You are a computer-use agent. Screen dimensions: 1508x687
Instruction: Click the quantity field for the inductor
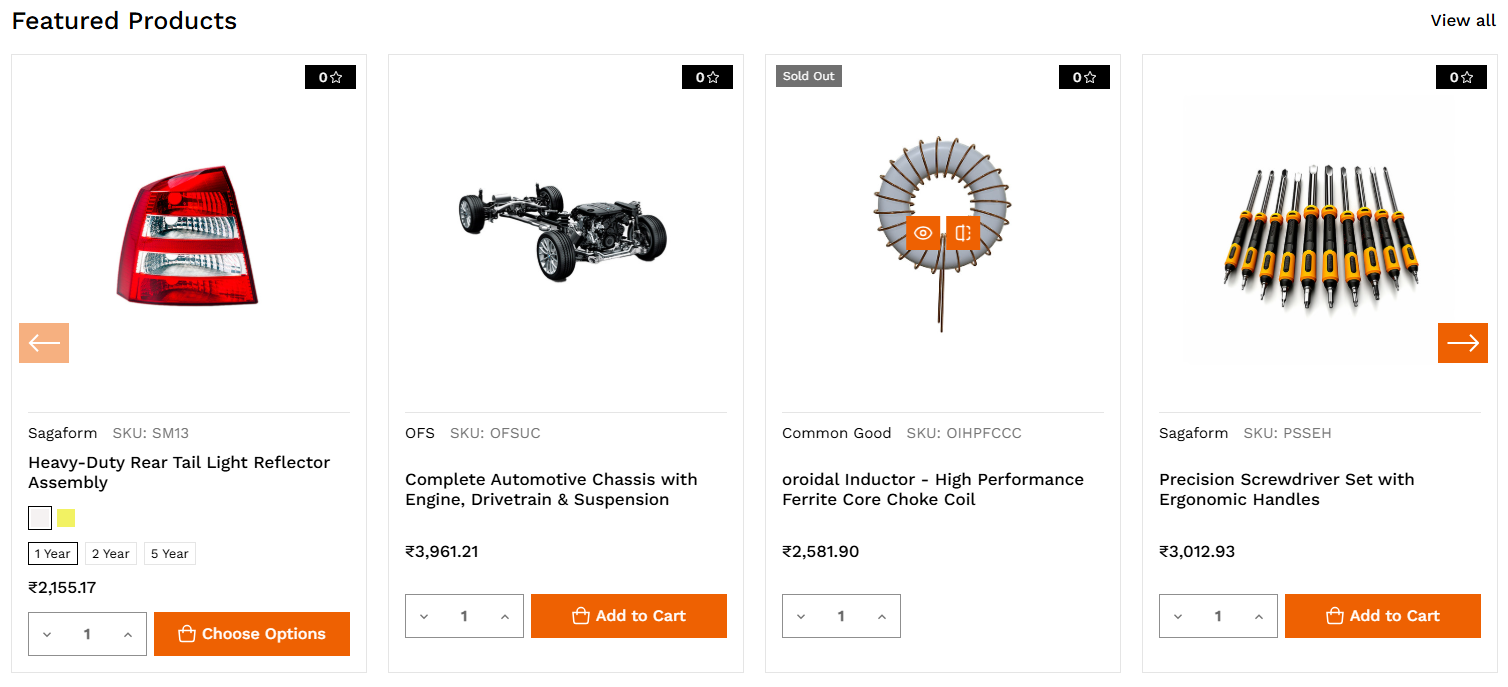[841, 617]
